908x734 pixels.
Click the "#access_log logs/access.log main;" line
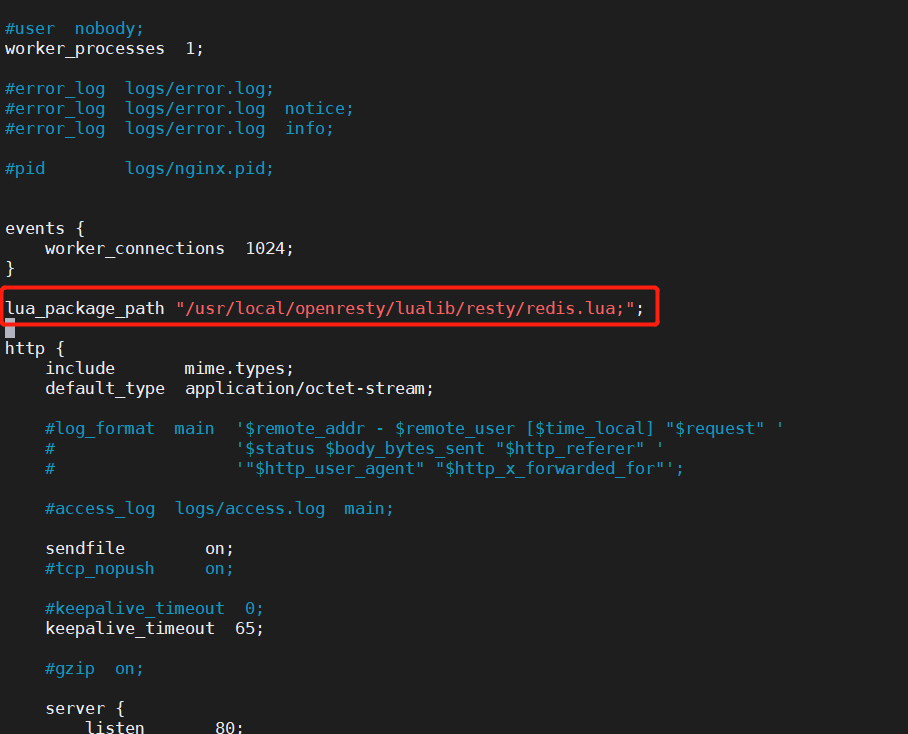[x=219, y=508]
